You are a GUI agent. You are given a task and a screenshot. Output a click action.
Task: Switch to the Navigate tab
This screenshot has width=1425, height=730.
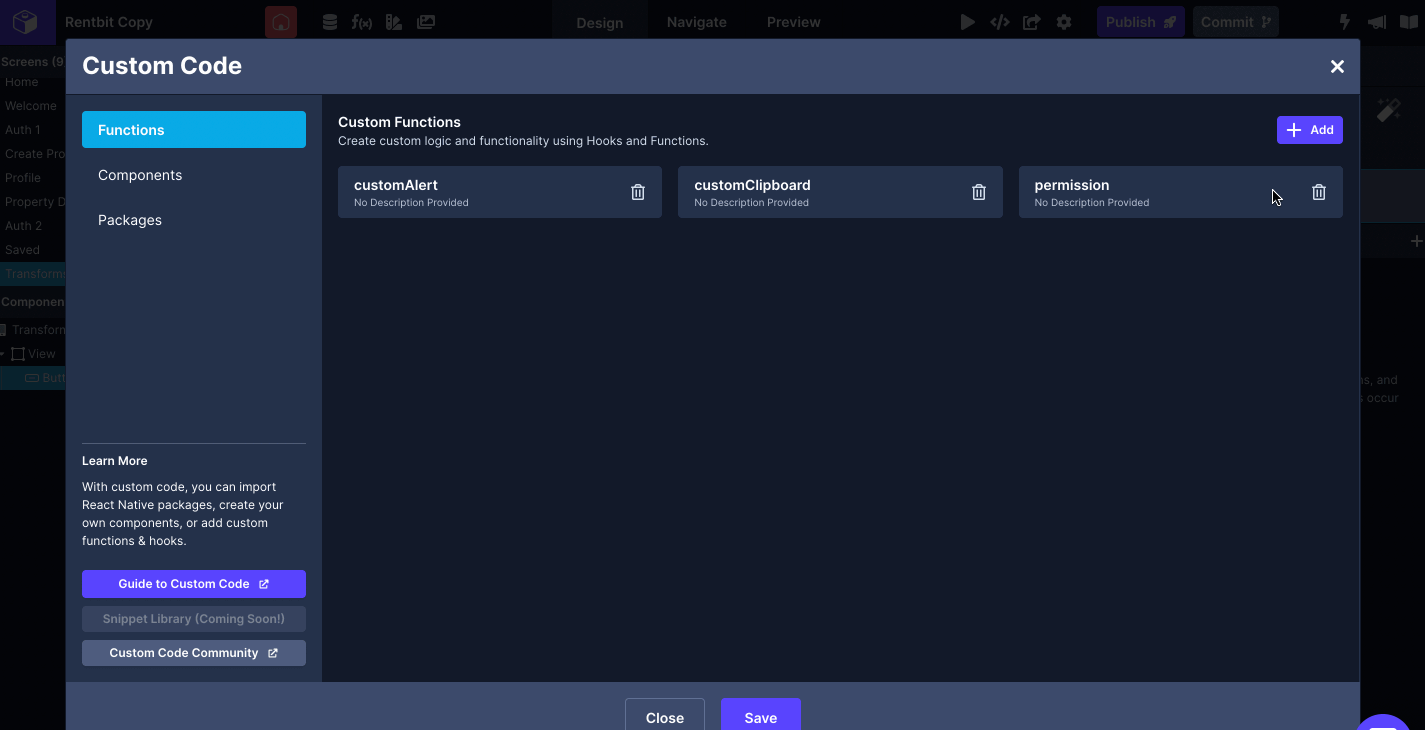(697, 22)
